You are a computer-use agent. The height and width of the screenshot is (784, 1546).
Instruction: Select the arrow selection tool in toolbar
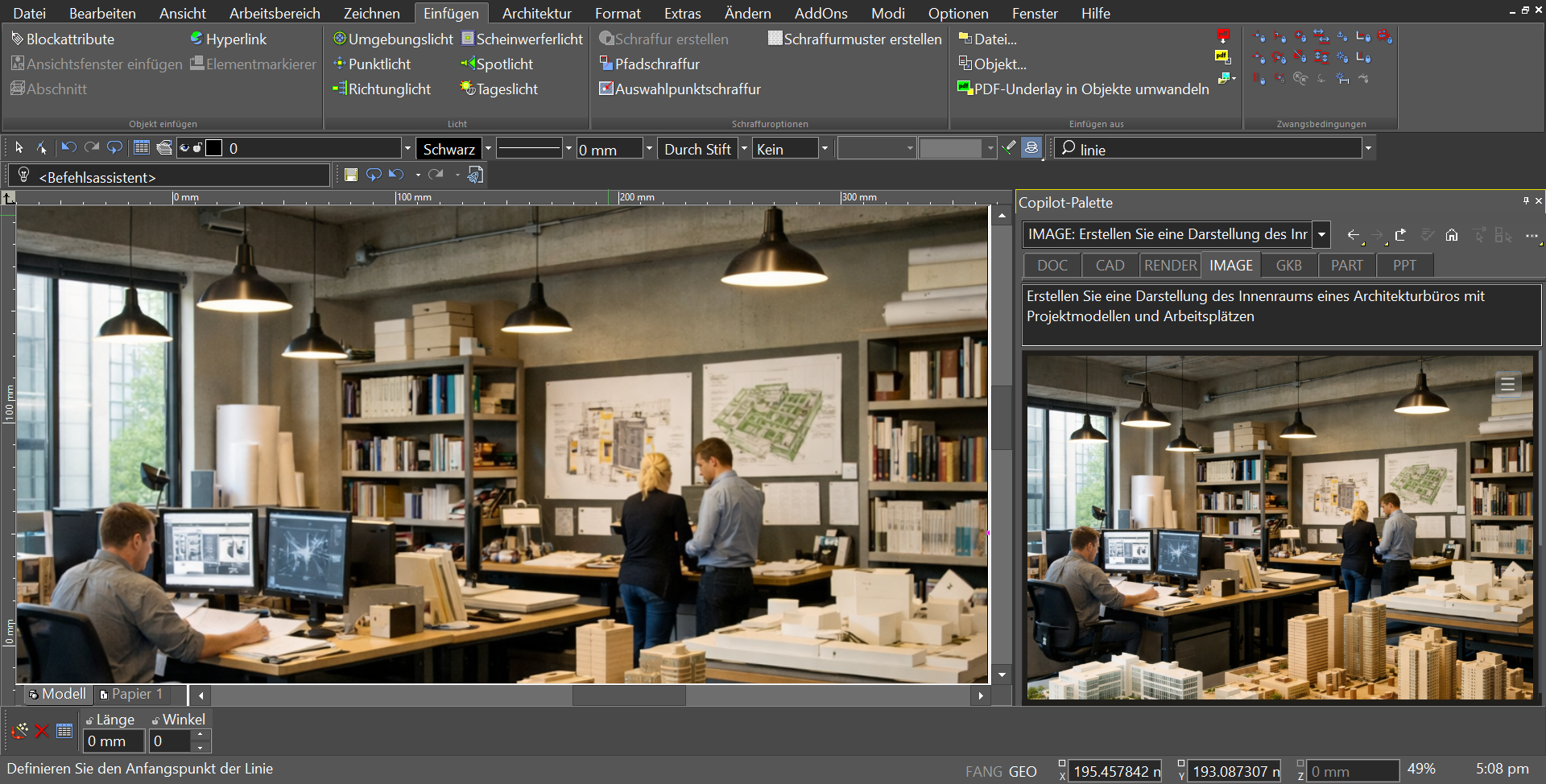click(x=19, y=148)
